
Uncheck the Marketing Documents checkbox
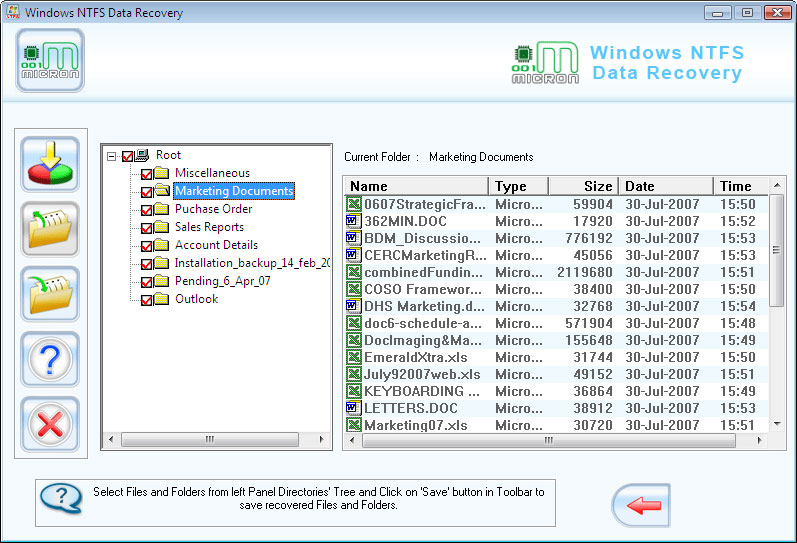[x=146, y=192]
